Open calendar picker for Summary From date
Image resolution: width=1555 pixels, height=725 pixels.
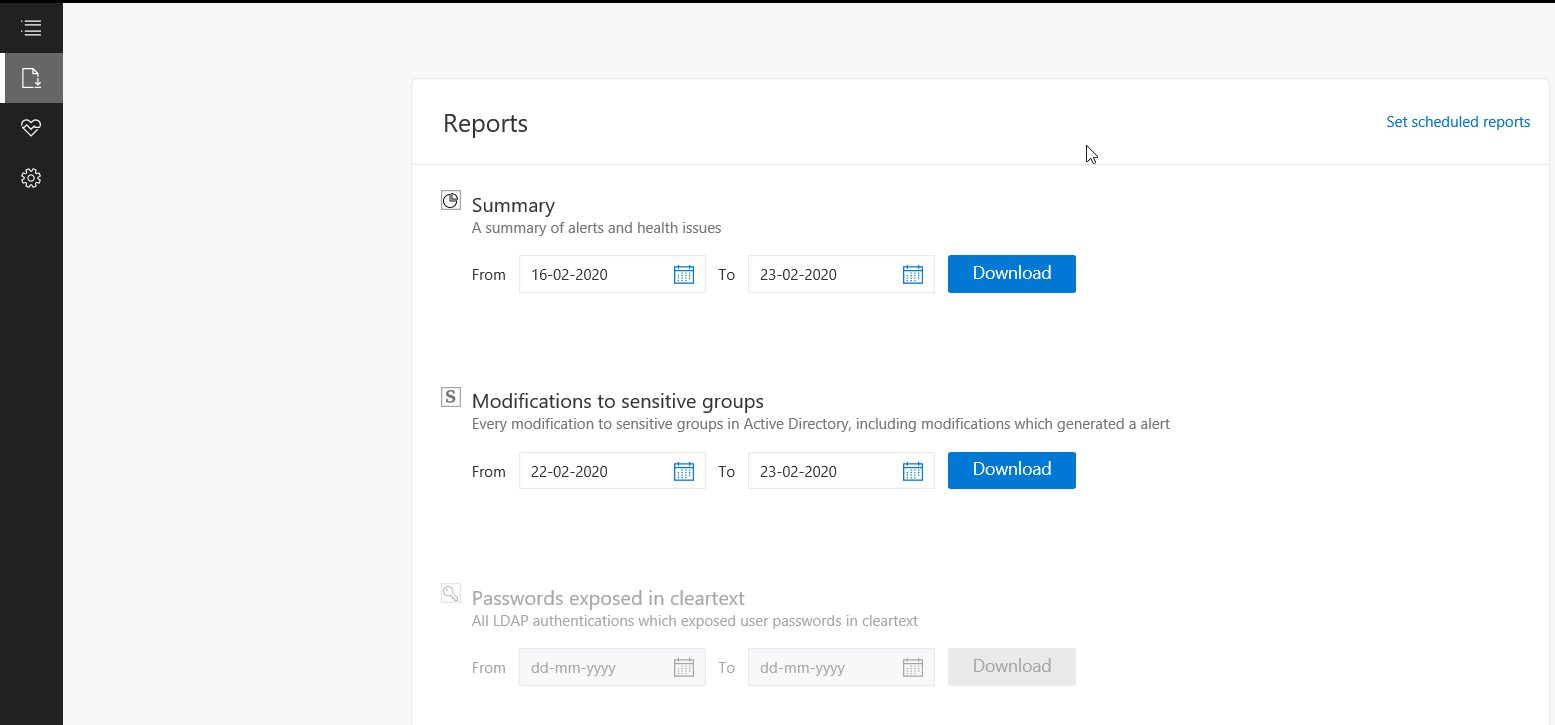point(684,275)
